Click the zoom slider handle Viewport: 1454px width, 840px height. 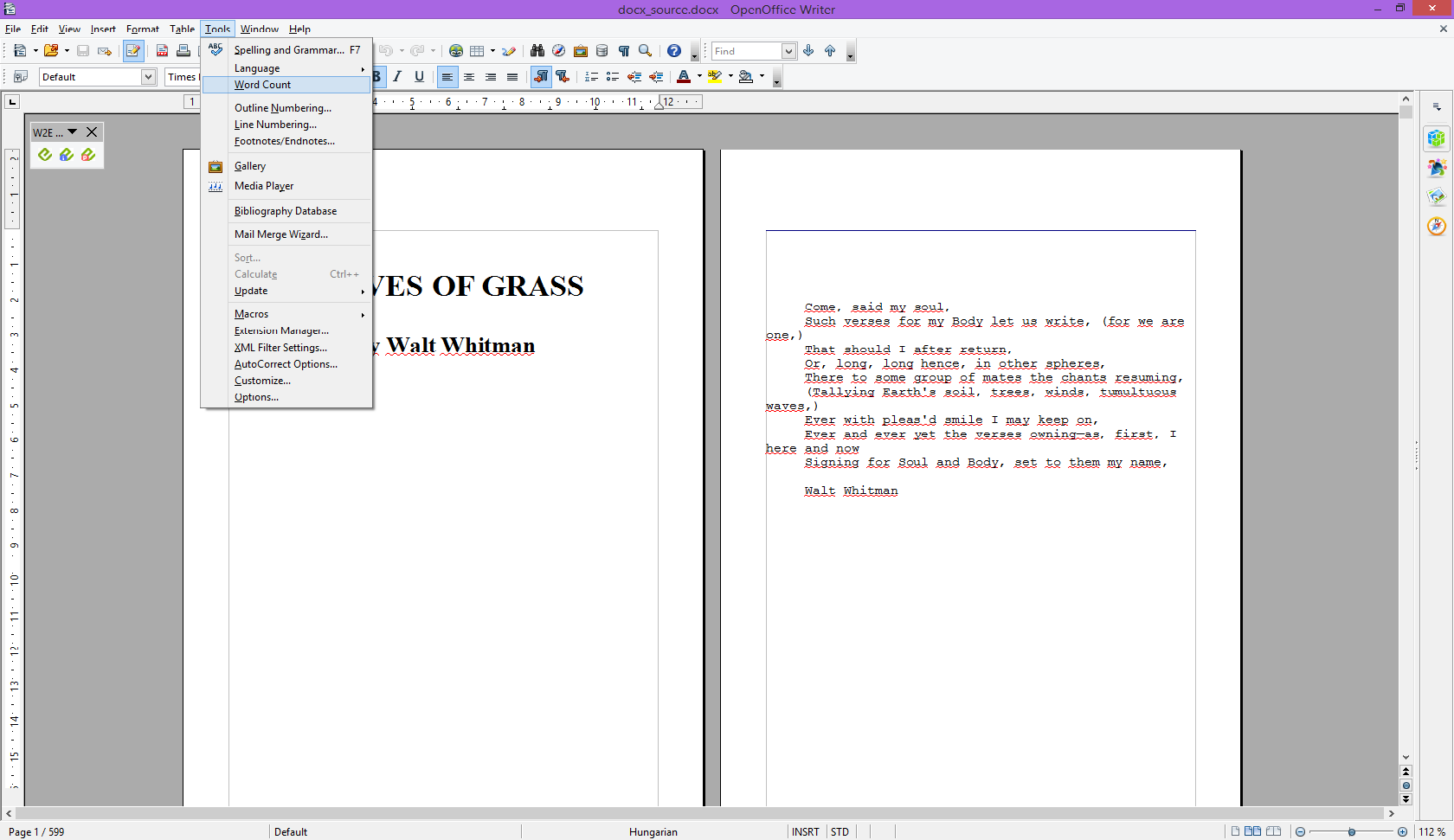(1351, 831)
